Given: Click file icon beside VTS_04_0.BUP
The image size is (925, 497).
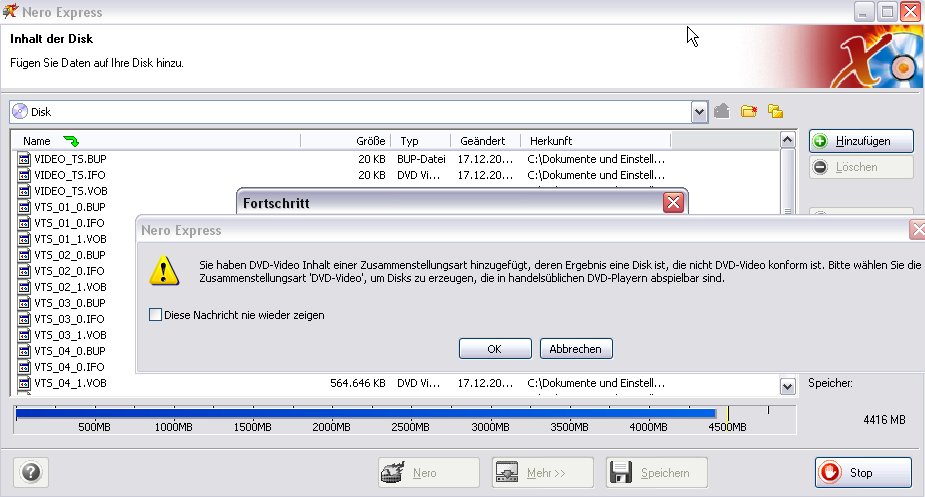Looking at the screenshot, I should (24, 351).
